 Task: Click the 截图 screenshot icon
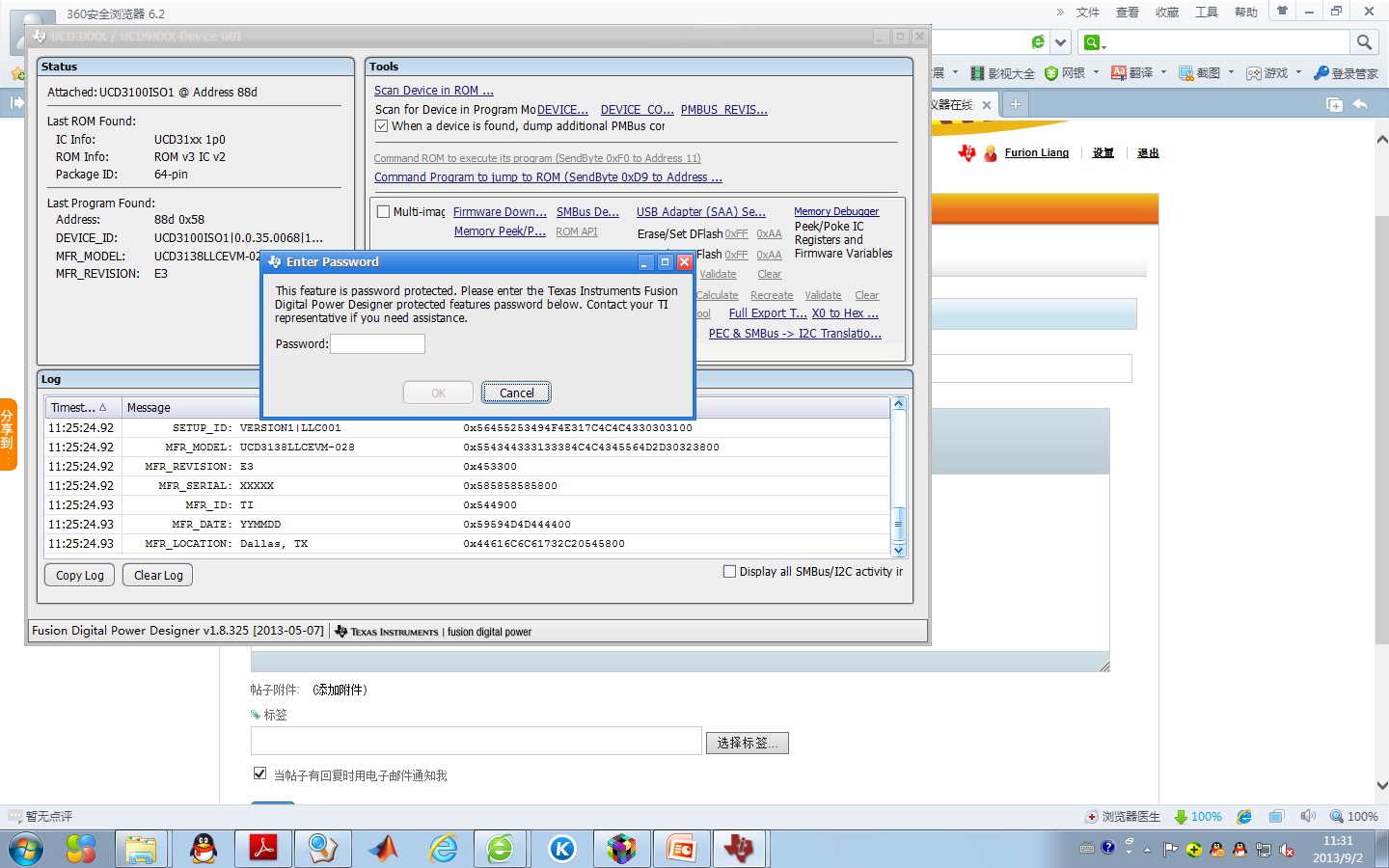point(1186,73)
